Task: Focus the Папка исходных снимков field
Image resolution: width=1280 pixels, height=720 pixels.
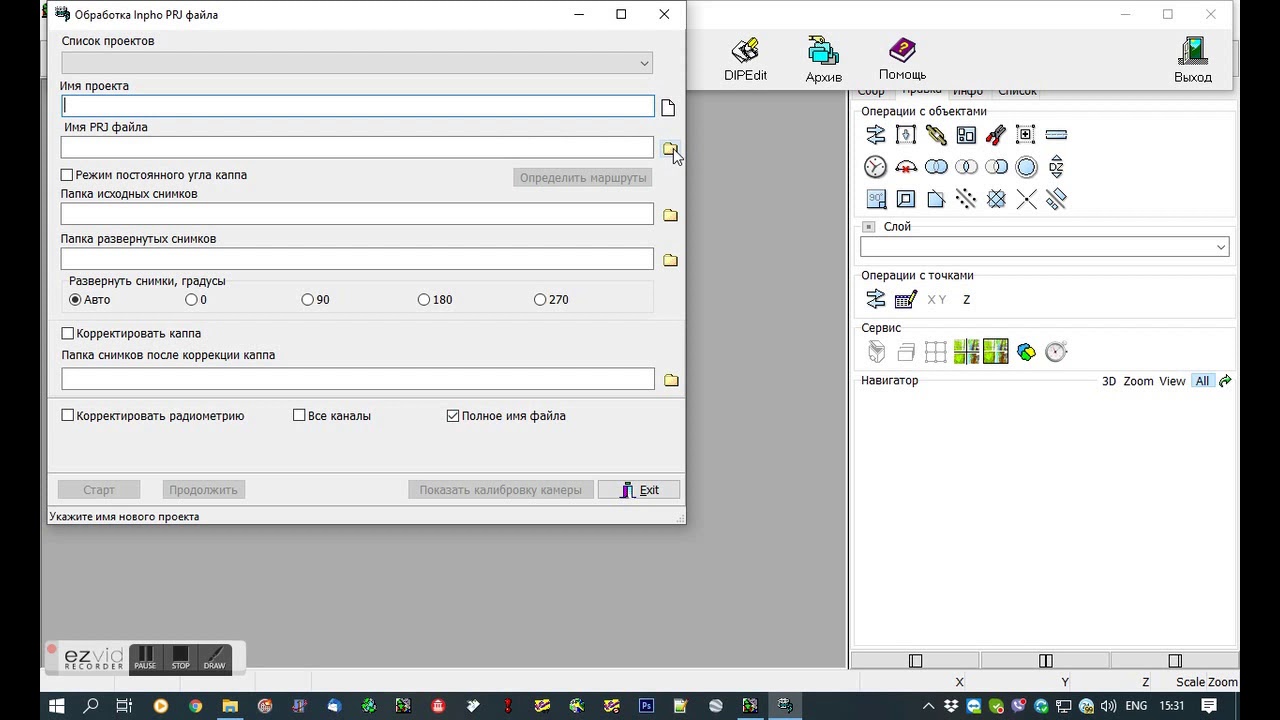Action: point(357,214)
